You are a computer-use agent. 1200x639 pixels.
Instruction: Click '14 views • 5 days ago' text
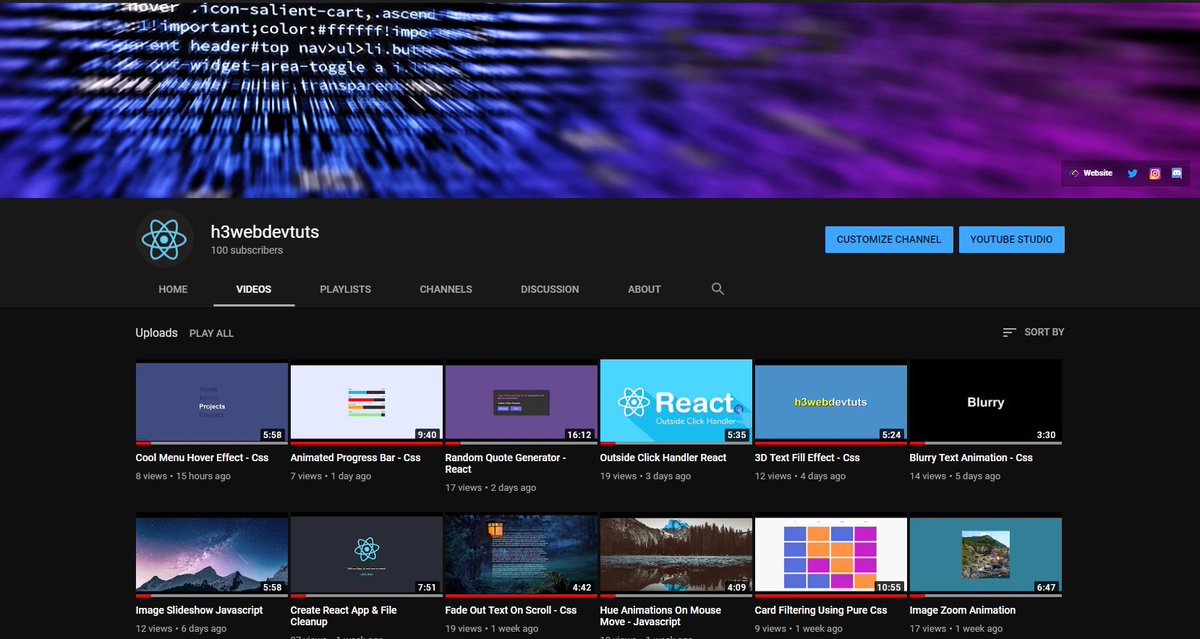click(x=955, y=476)
